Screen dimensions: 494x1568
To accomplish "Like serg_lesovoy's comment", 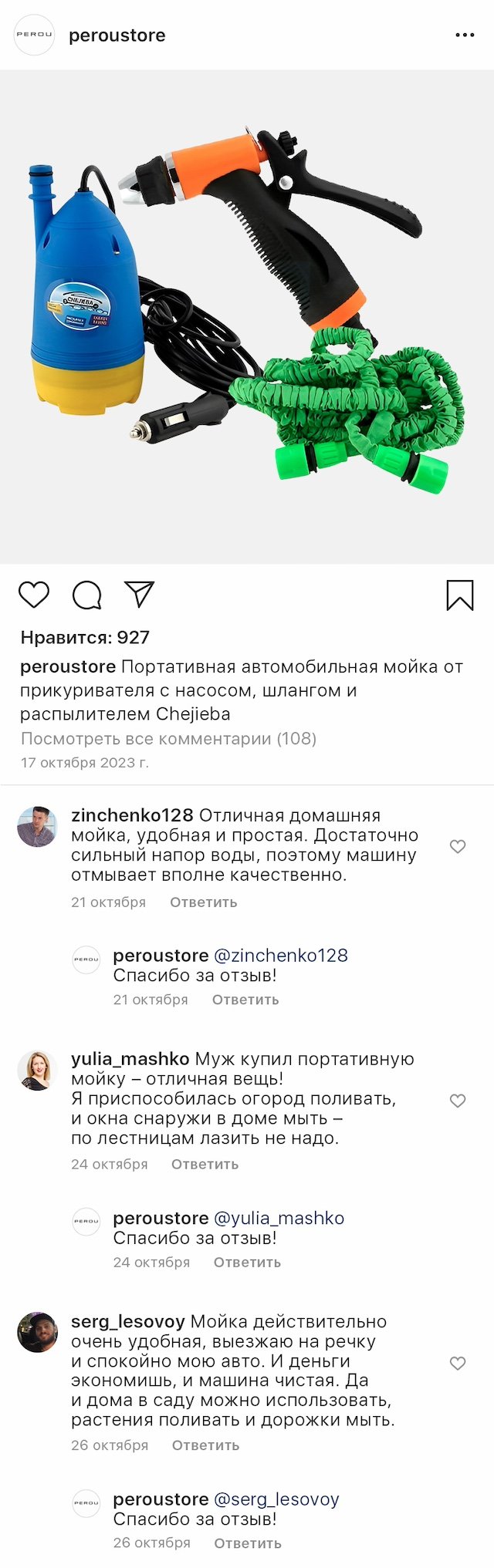I will click(458, 1364).
